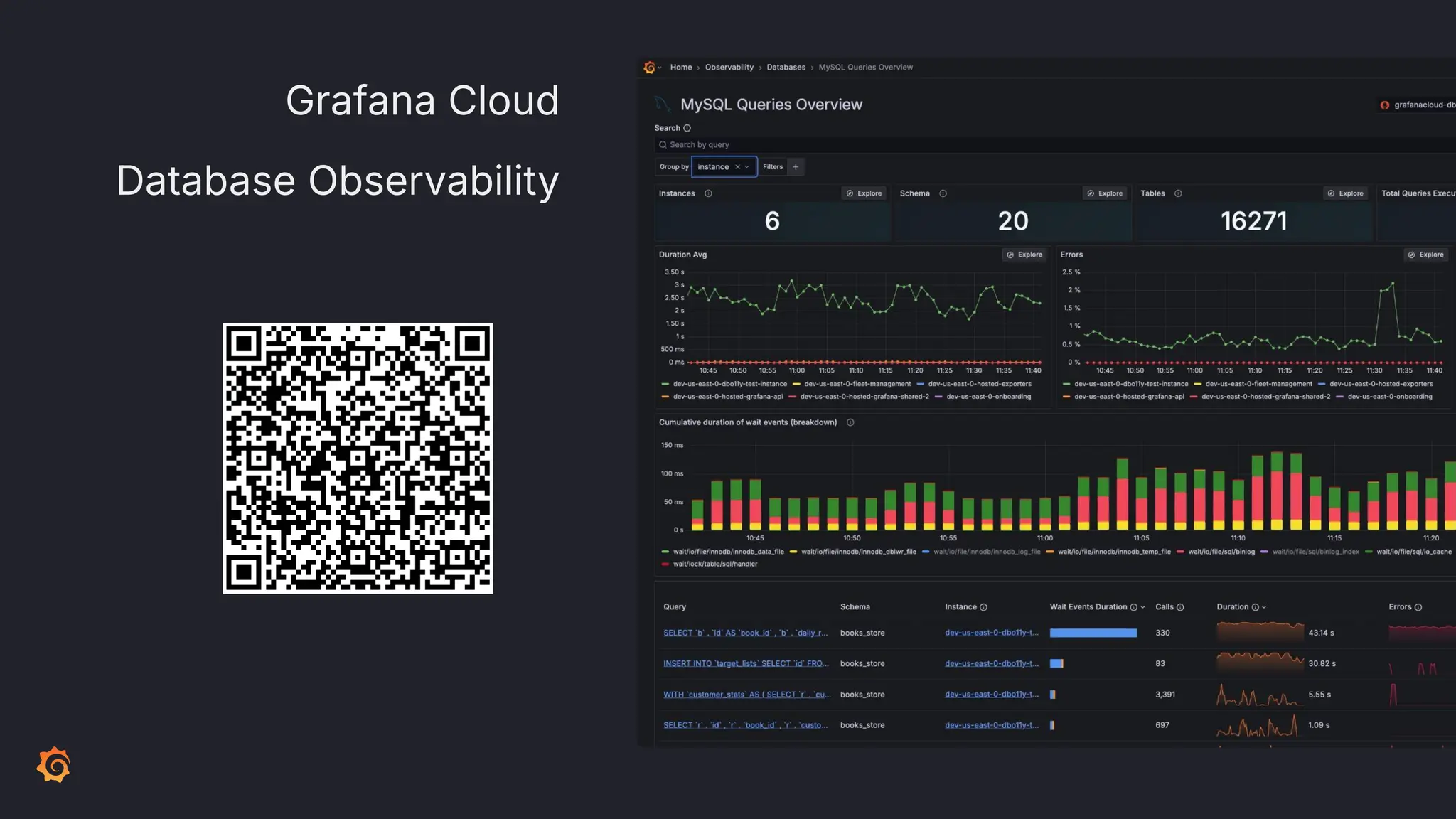Show info for the Instance column

click(x=983, y=607)
